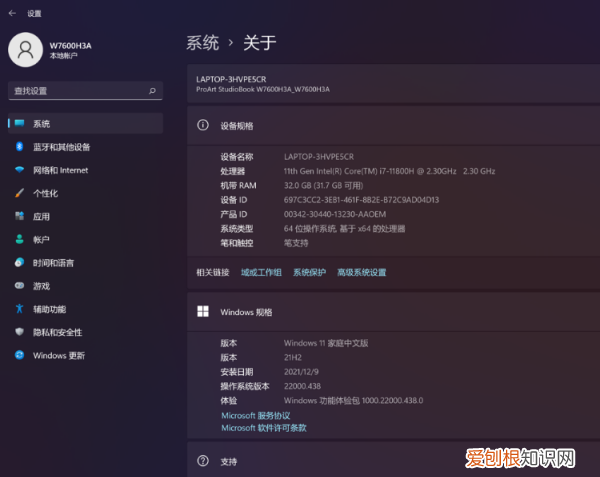Click the 系统 monitor icon
Image resolution: width=600 pixels, height=477 pixels.
pyautogui.click(x=20, y=123)
